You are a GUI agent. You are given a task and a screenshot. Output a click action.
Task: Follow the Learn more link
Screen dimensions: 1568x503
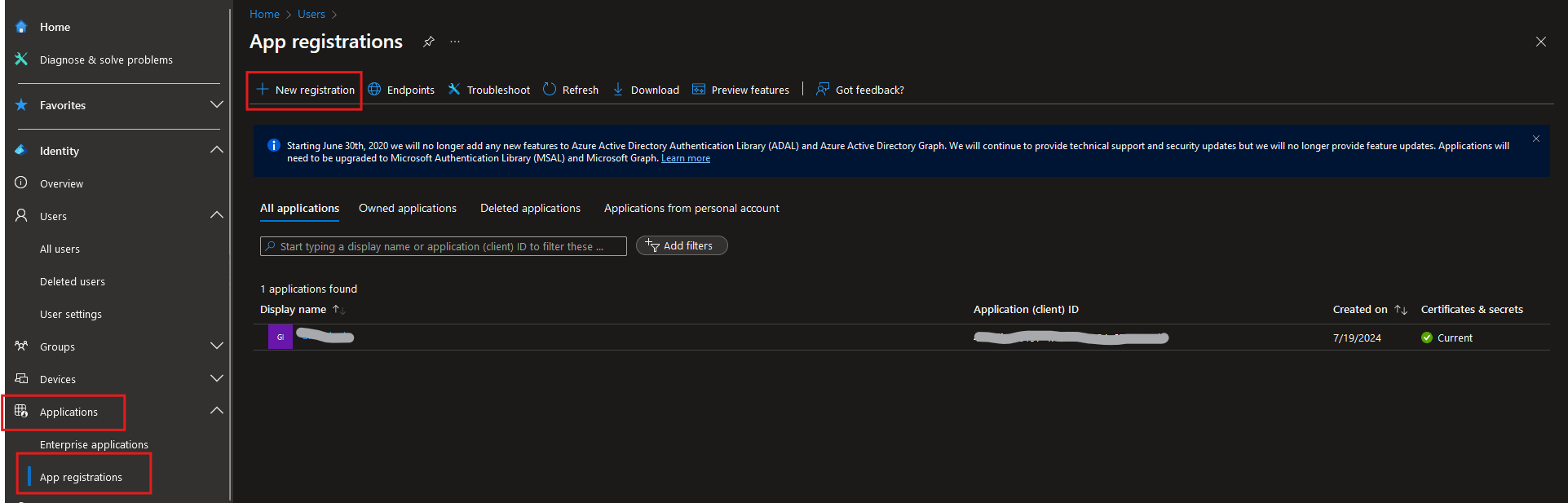coord(686,158)
